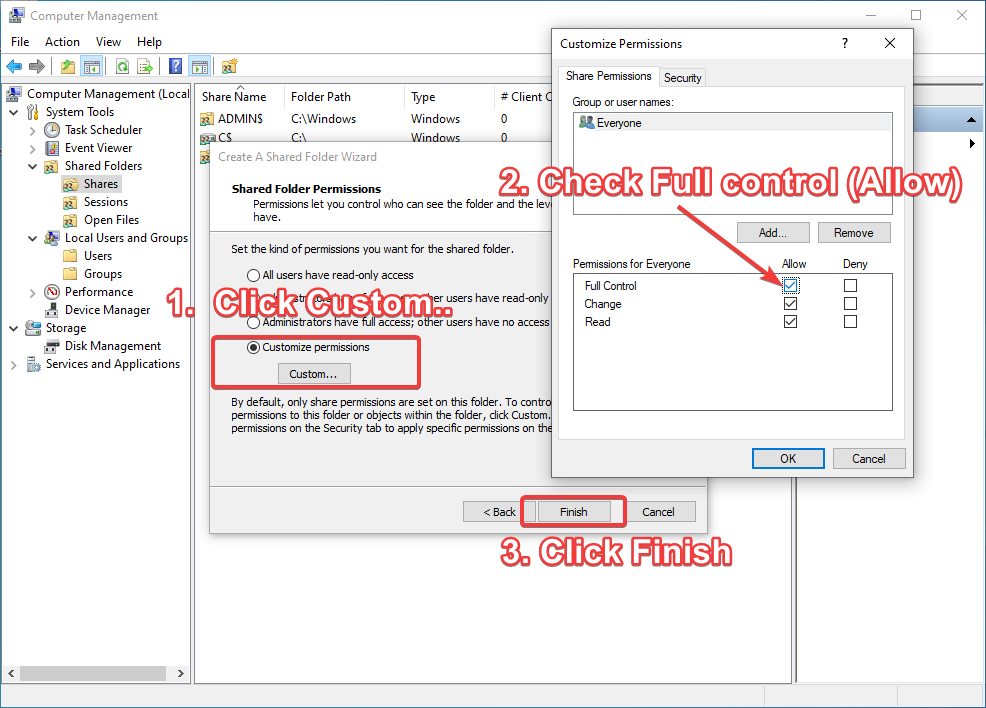The width and height of the screenshot is (986, 708).
Task: Click the Users folder icon
Action: [70, 256]
